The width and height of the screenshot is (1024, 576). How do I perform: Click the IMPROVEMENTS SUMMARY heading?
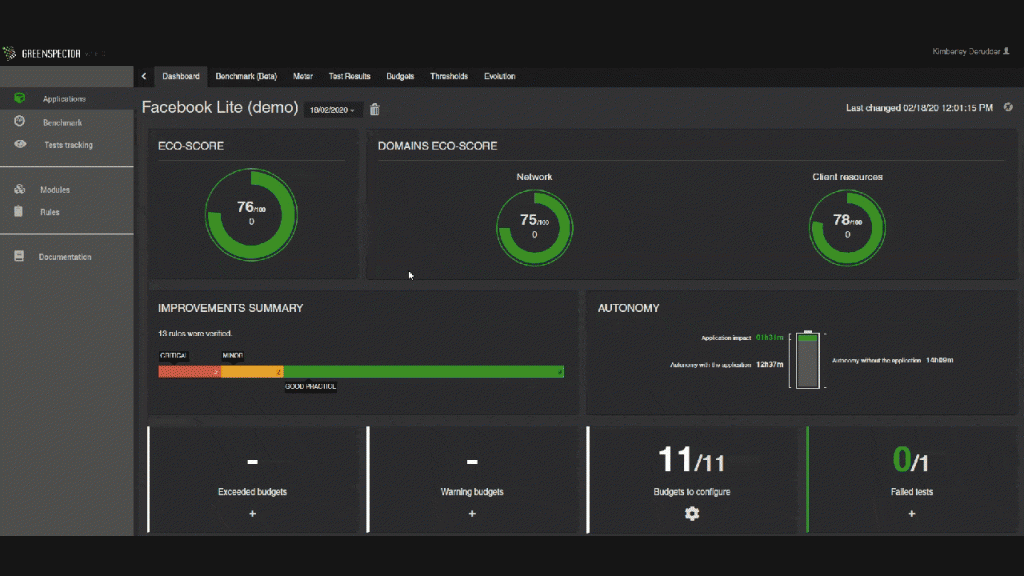click(231, 308)
